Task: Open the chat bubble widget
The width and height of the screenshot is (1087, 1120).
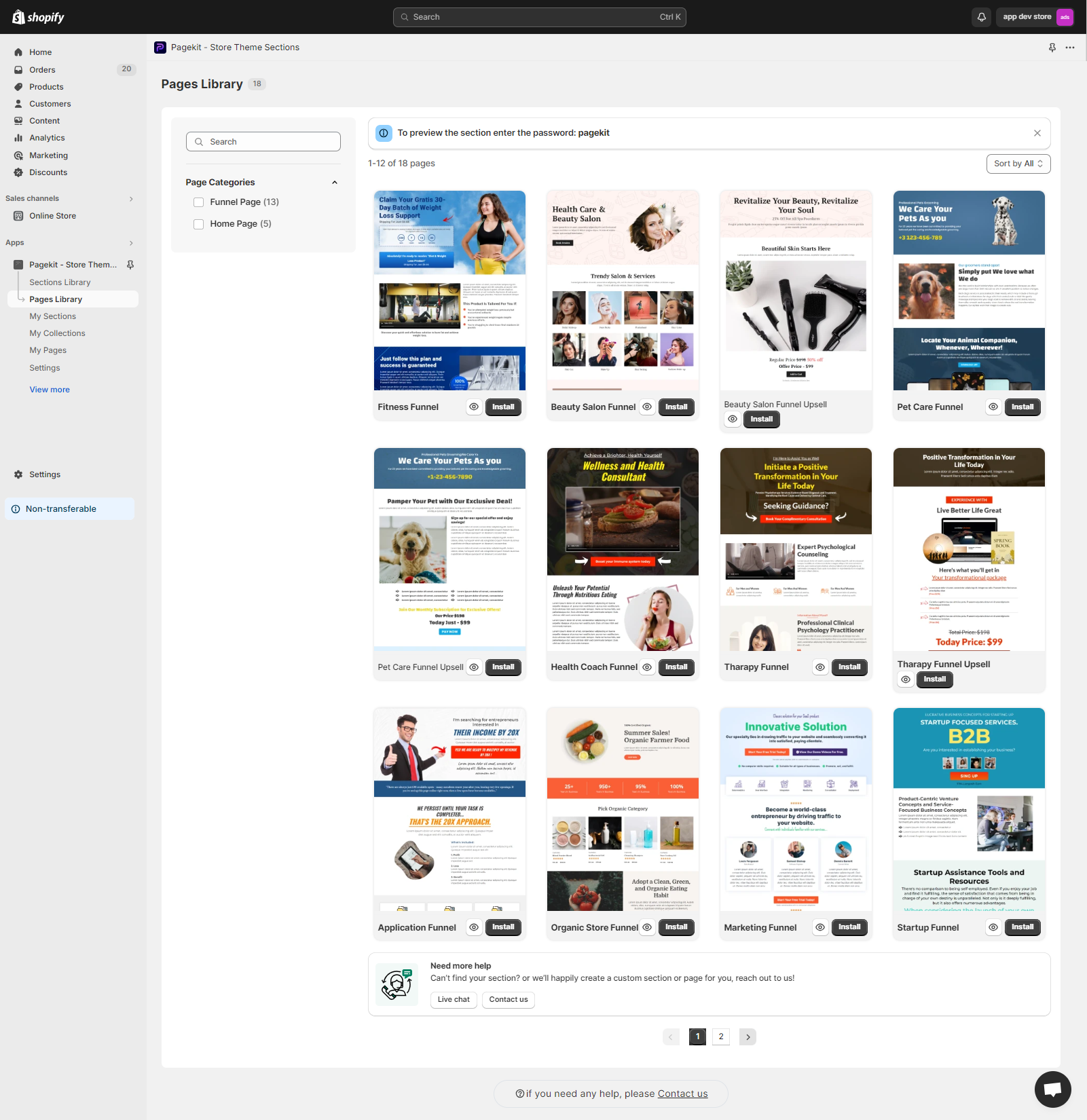Action: pos(1052,1089)
